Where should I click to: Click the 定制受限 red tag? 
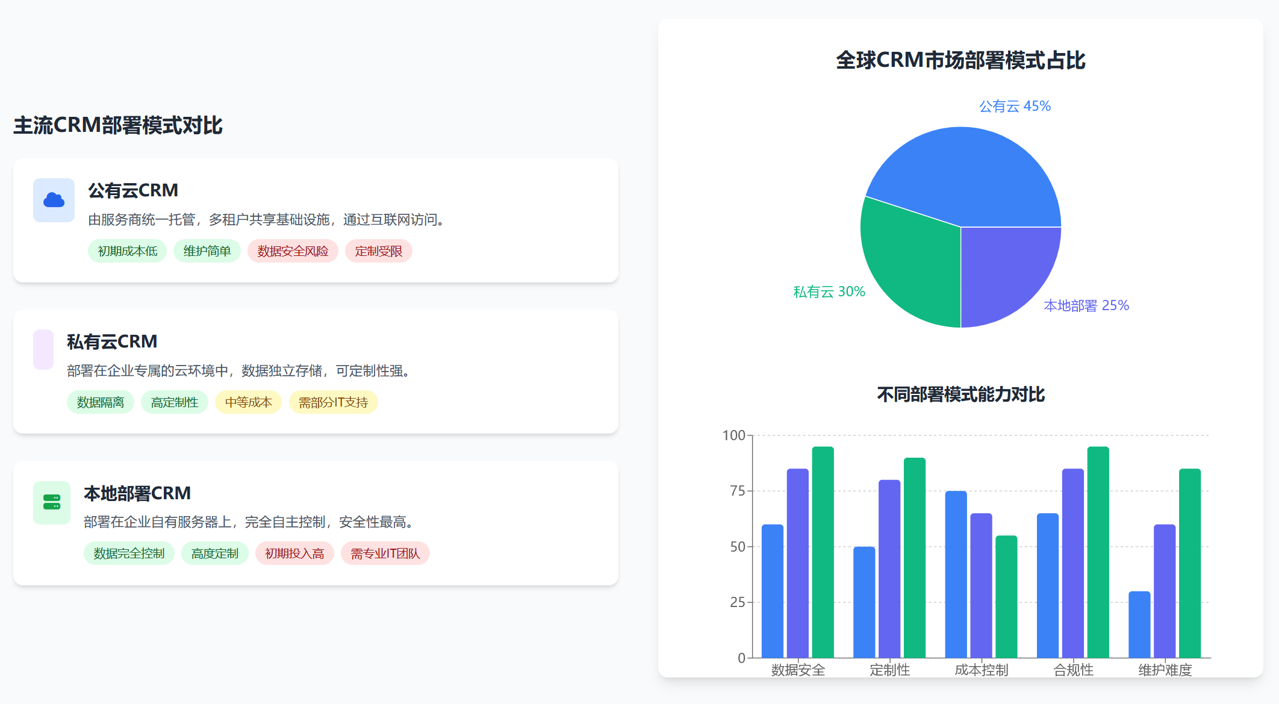tap(378, 251)
